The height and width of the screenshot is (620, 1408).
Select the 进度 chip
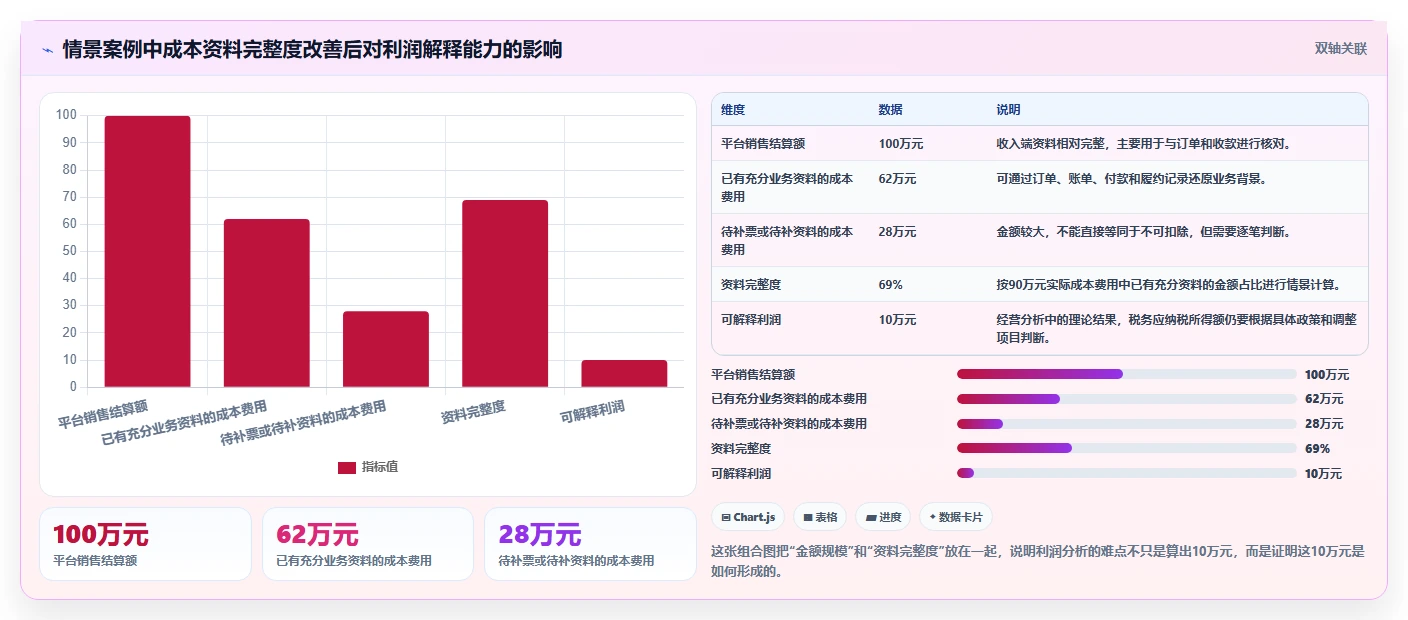click(883, 517)
